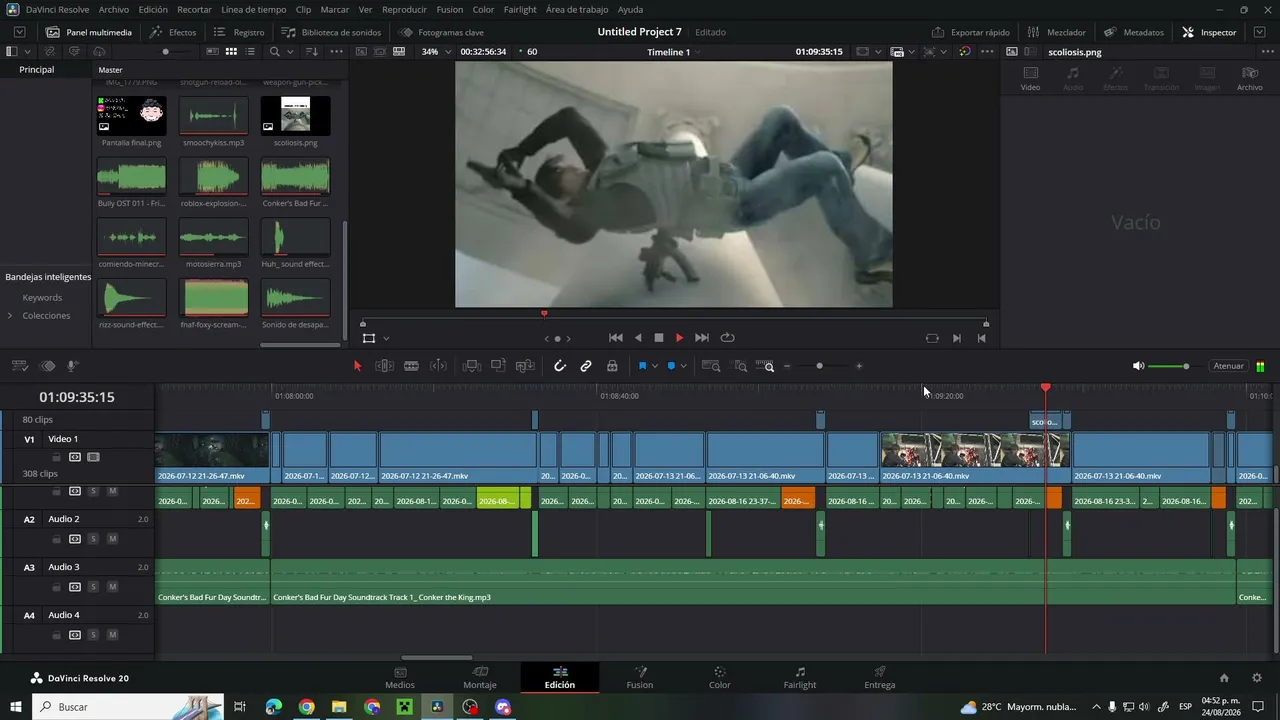
Task: Open the Edición menu
Action: pos(153,9)
